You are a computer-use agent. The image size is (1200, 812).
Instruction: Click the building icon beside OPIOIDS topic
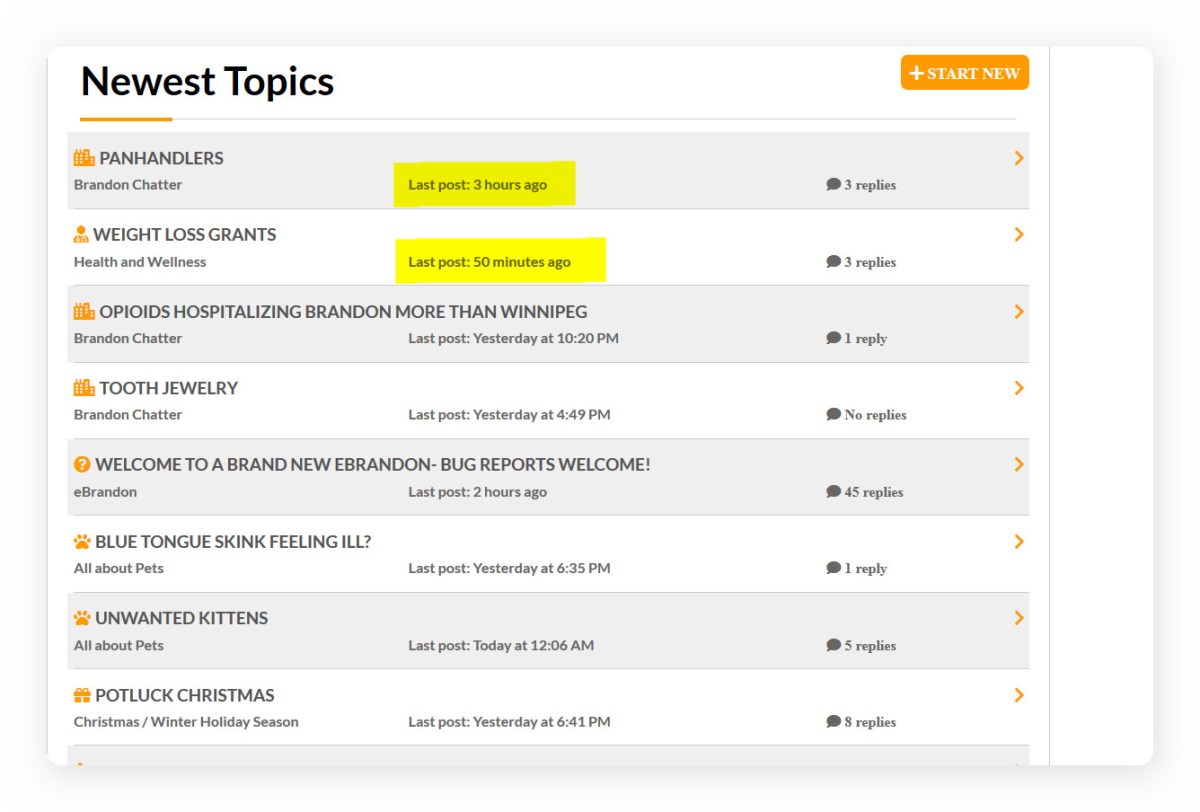click(84, 312)
